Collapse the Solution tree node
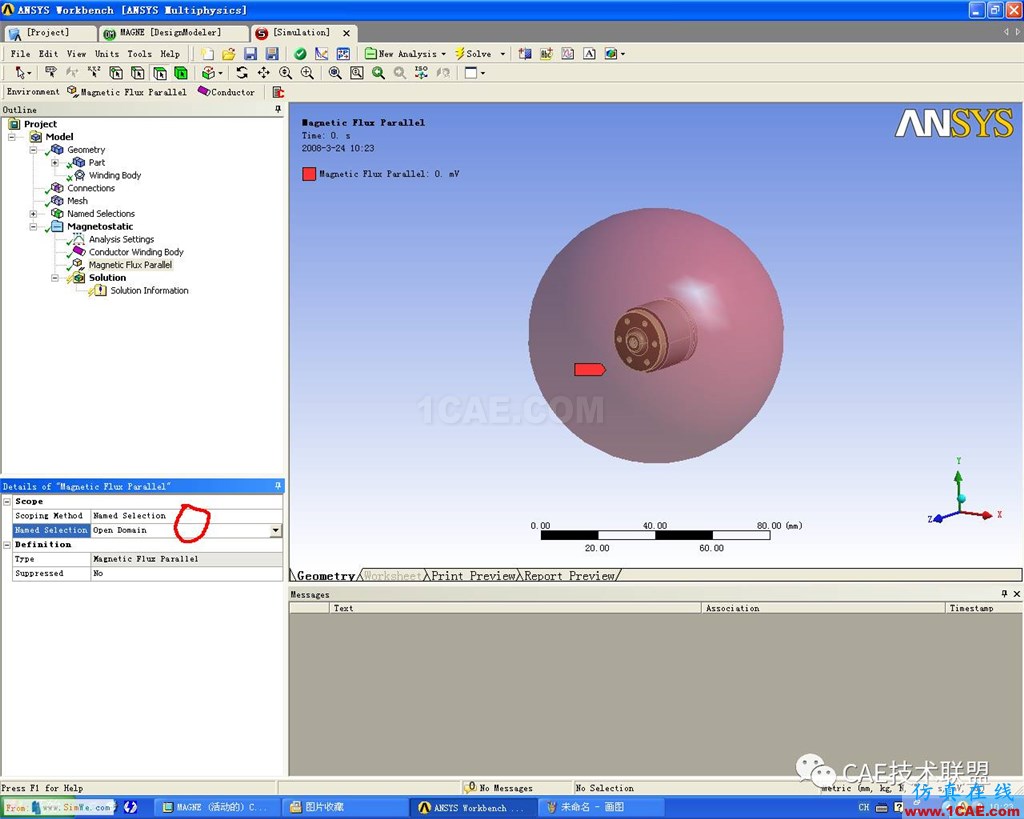The image size is (1024, 819). pos(55,278)
